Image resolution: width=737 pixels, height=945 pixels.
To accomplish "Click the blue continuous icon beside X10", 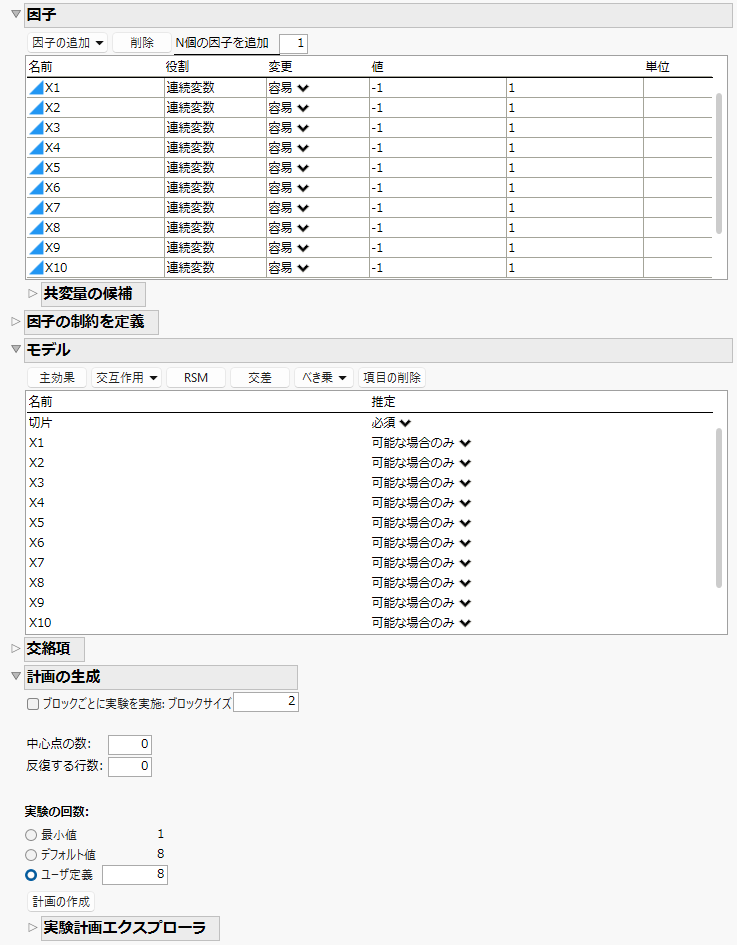I will pos(36,267).
